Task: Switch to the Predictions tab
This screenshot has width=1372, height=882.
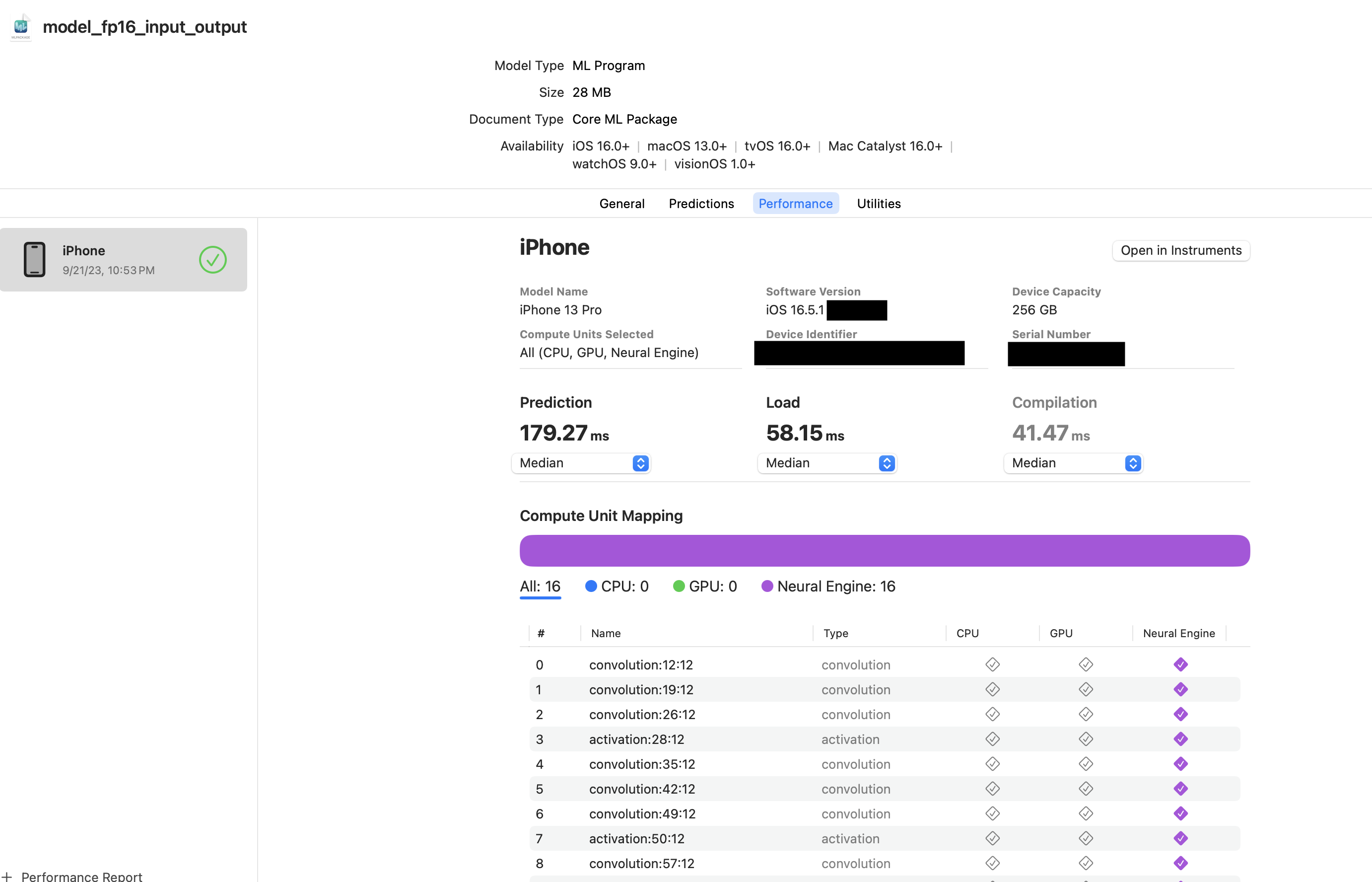Action: pyautogui.click(x=701, y=203)
